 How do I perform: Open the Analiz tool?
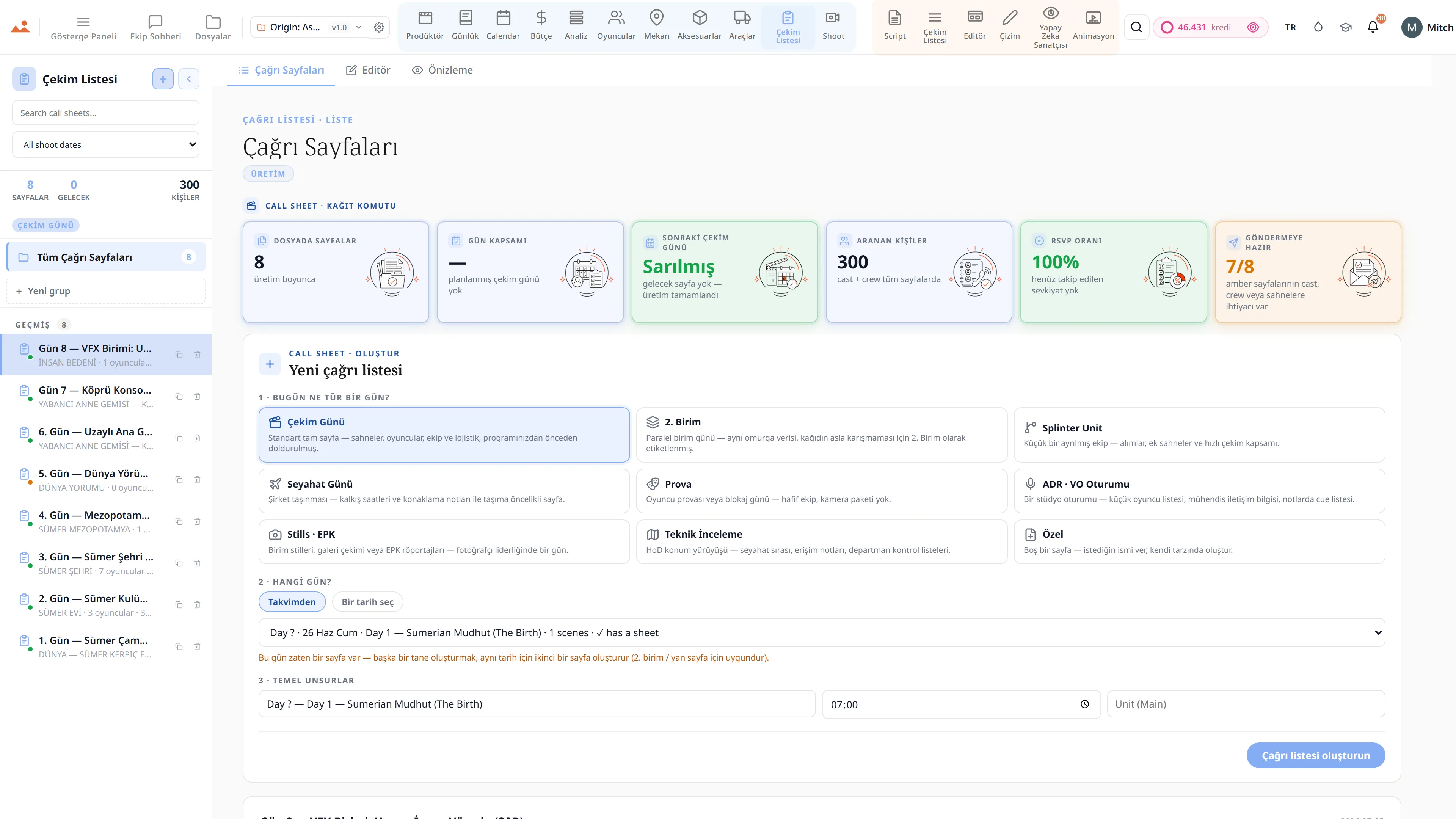coord(576,25)
